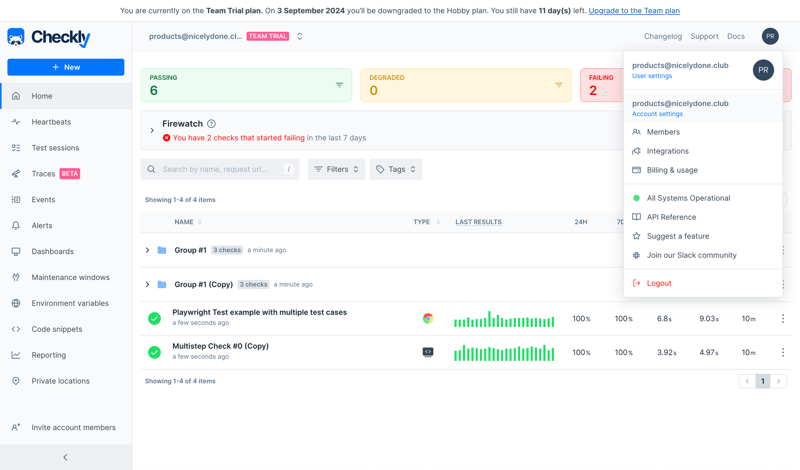The image size is (800, 470).
Task: Expand the Group #1 row
Action: click(147, 250)
